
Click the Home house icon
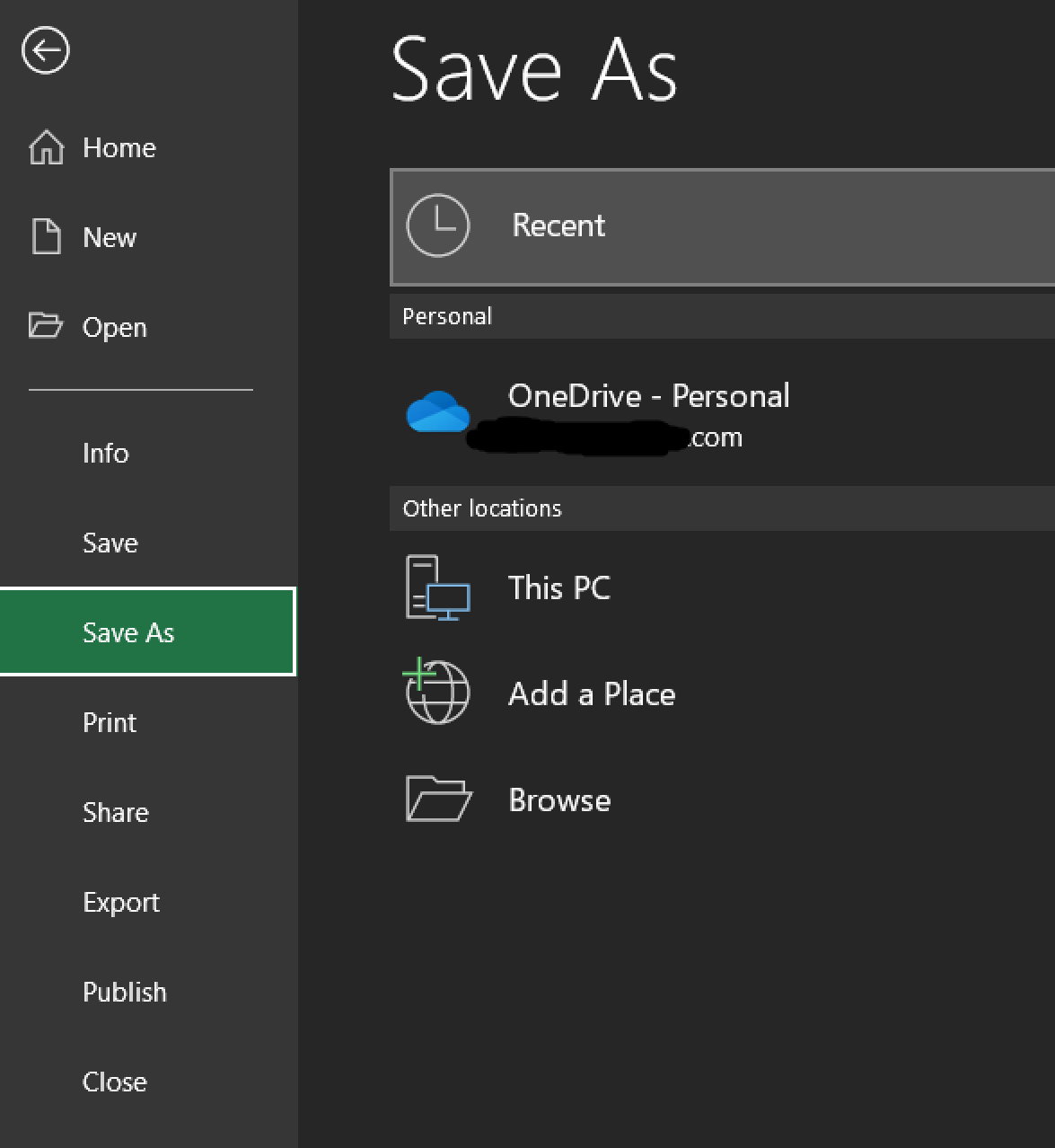[x=46, y=147]
